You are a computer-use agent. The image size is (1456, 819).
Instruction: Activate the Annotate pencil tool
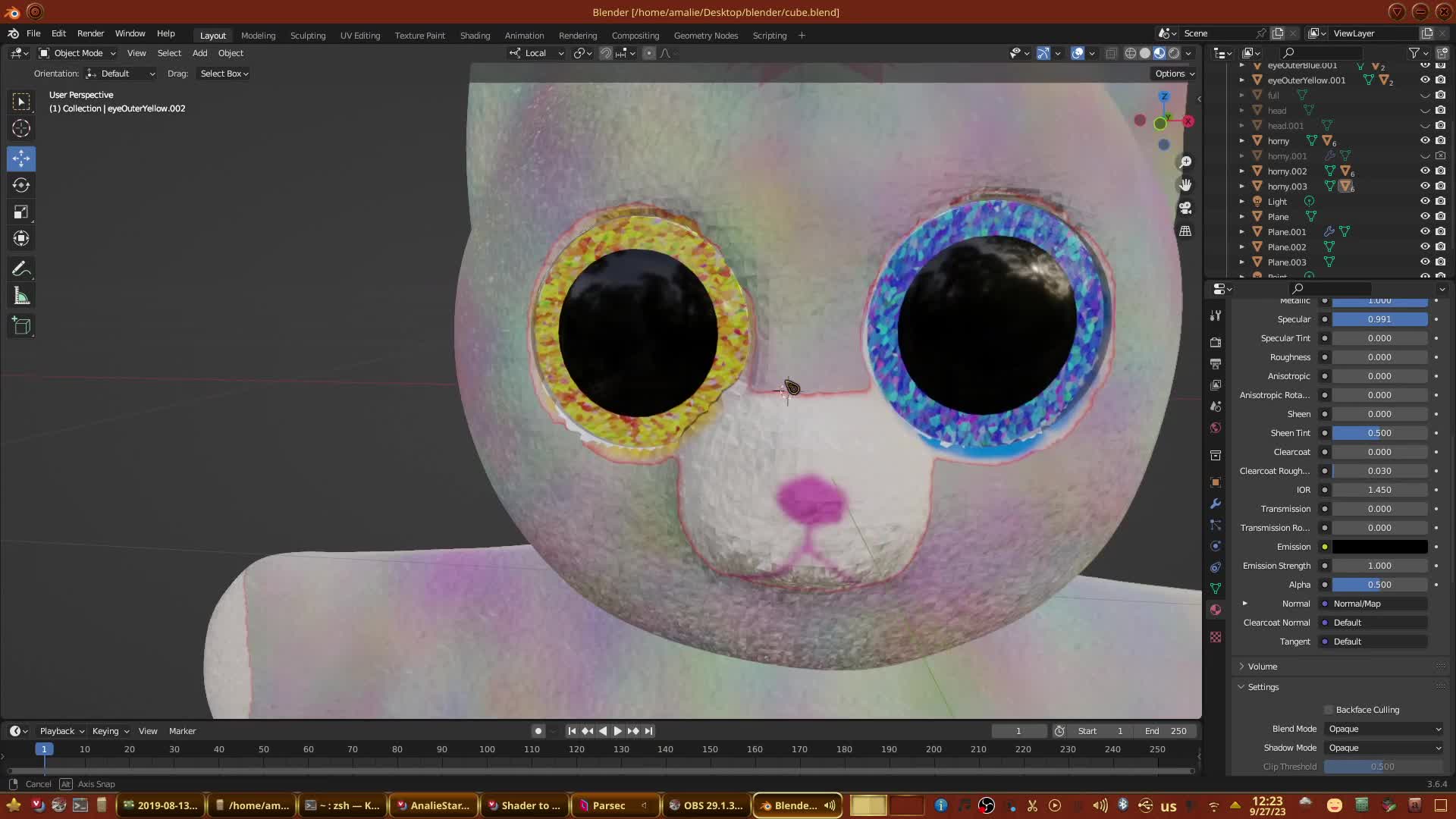[x=21, y=269]
